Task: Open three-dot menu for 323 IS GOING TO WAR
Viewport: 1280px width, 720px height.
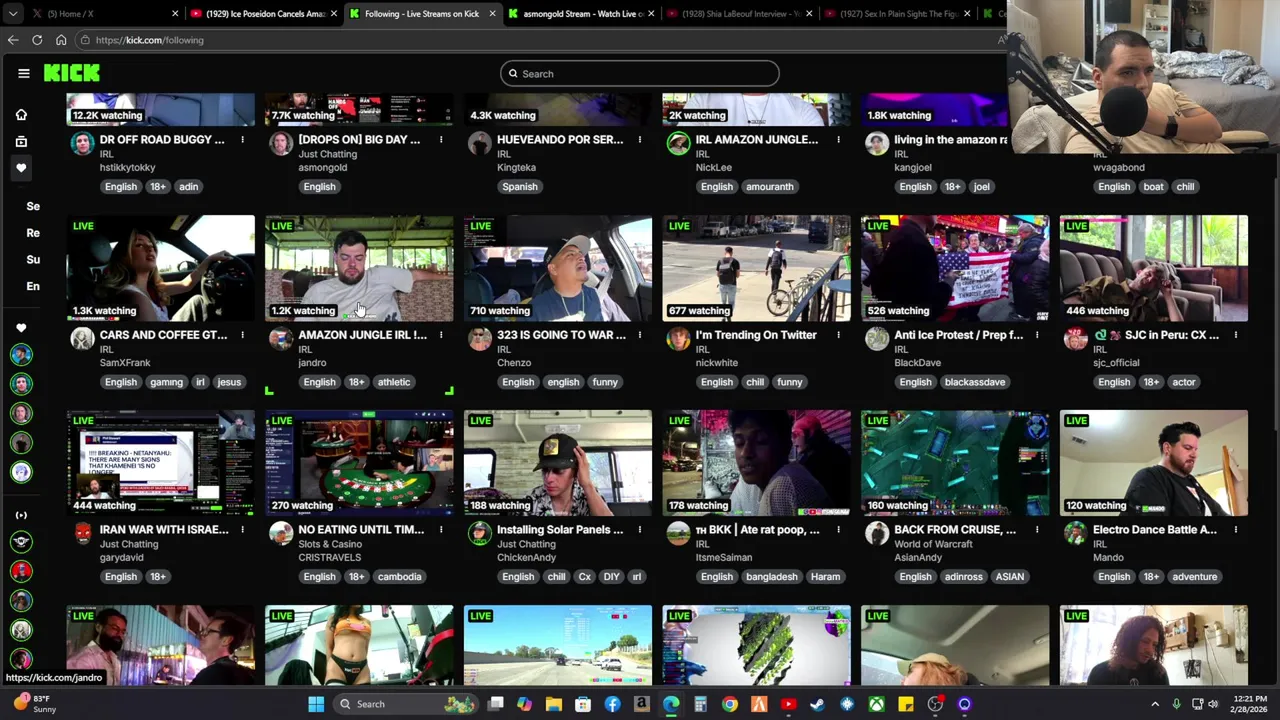Action: (x=640, y=335)
